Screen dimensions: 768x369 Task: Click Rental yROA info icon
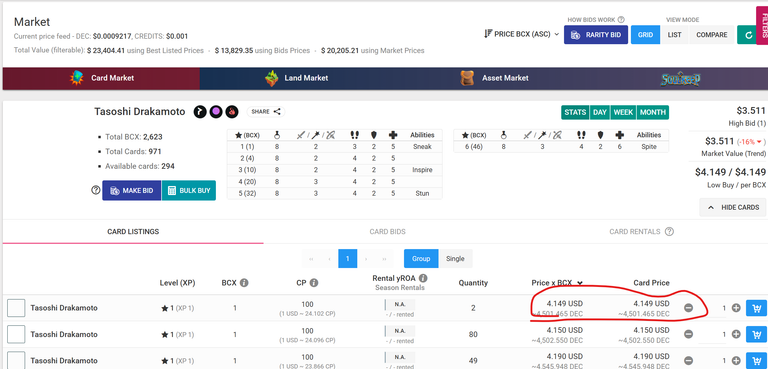tap(423, 278)
